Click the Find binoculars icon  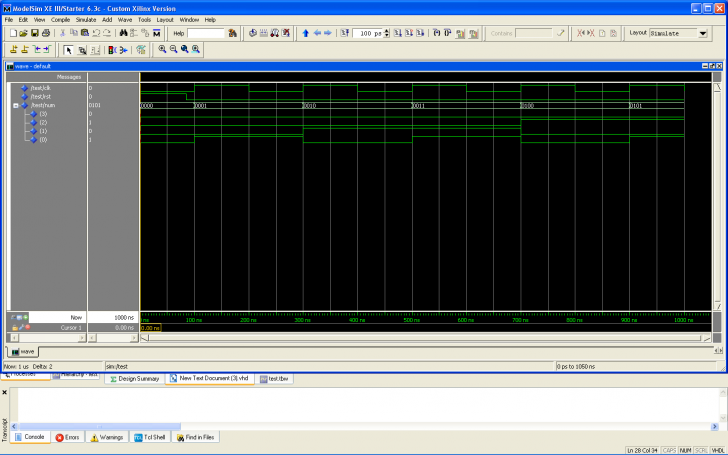pos(123,33)
